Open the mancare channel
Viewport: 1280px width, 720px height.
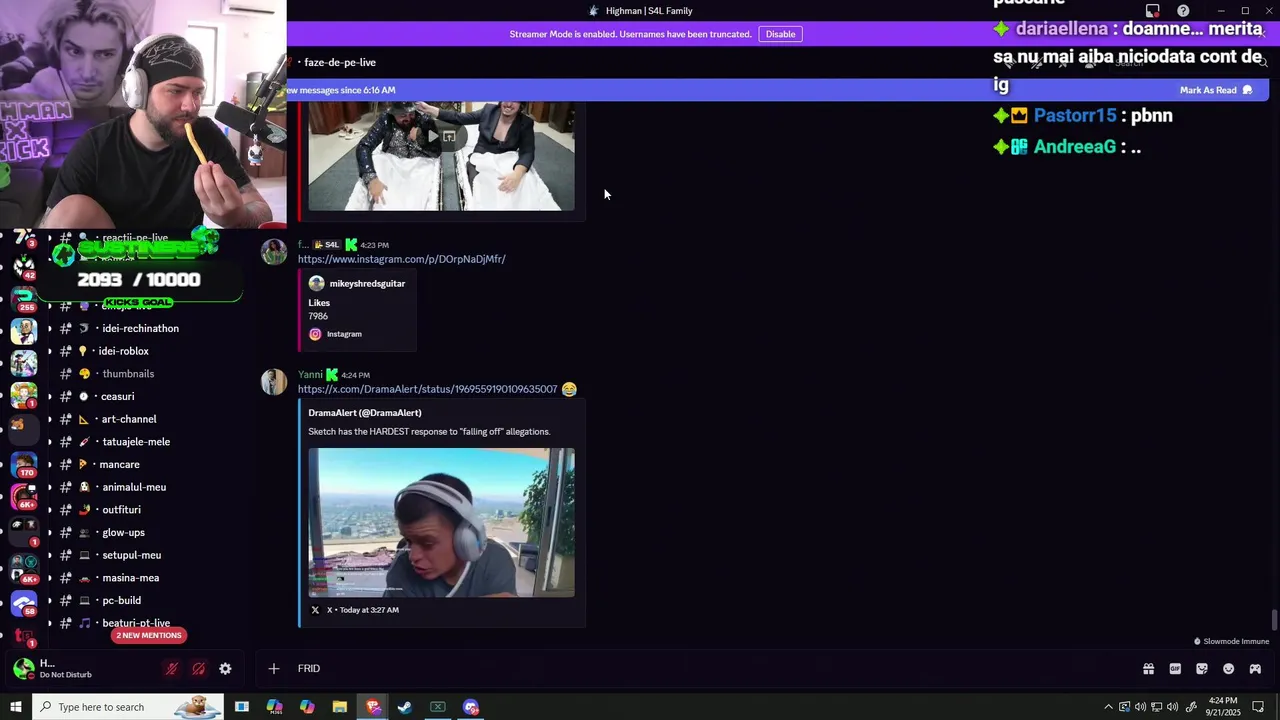[x=119, y=465]
